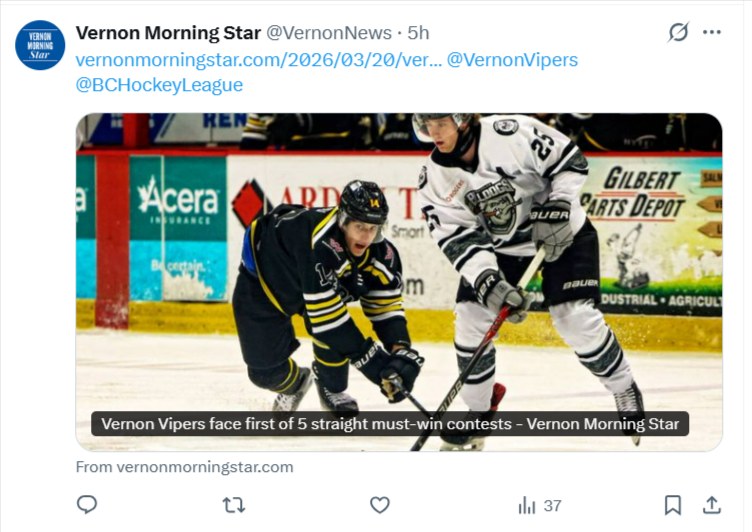Click the @VernonVipers mention
The width and height of the screenshot is (752, 532).
coord(512,60)
